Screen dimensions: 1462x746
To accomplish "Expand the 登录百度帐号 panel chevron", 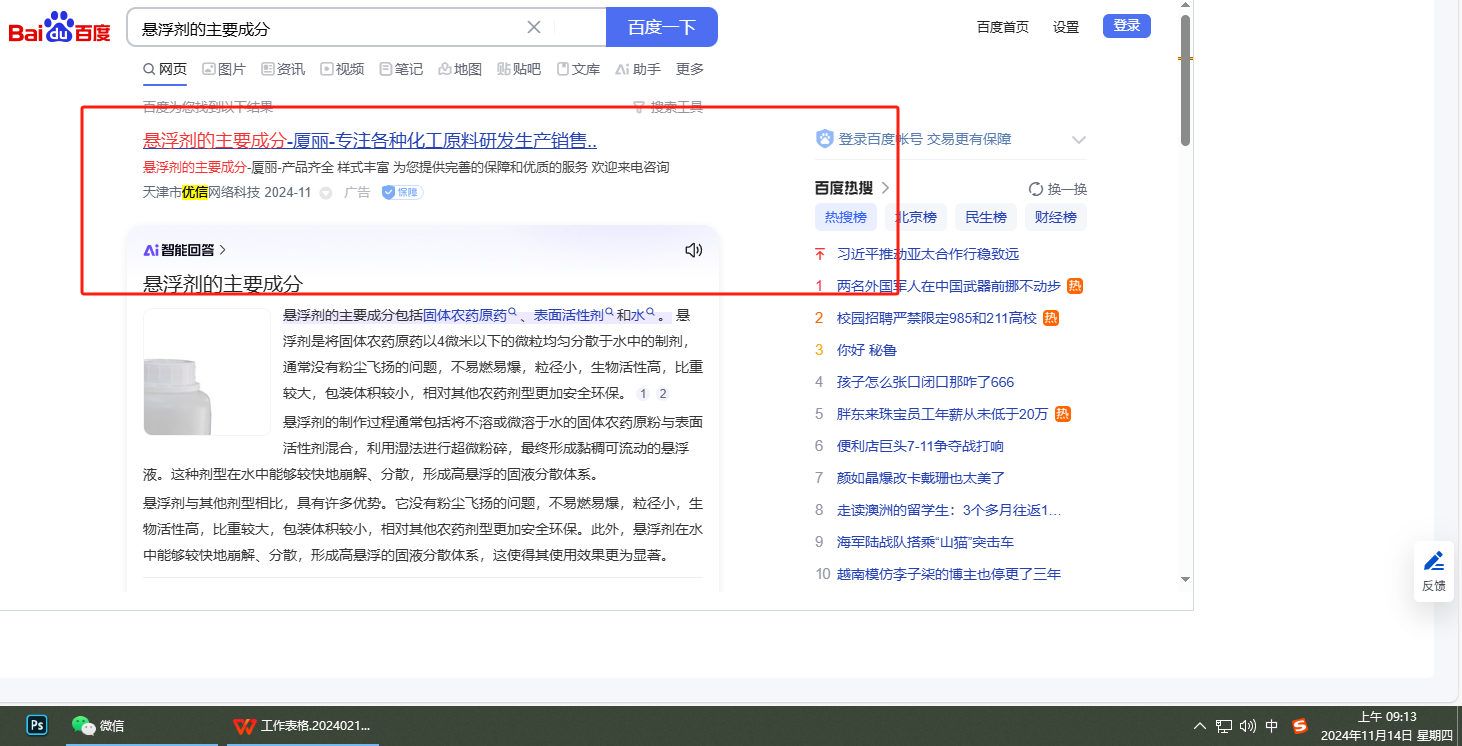I will point(1078,140).
